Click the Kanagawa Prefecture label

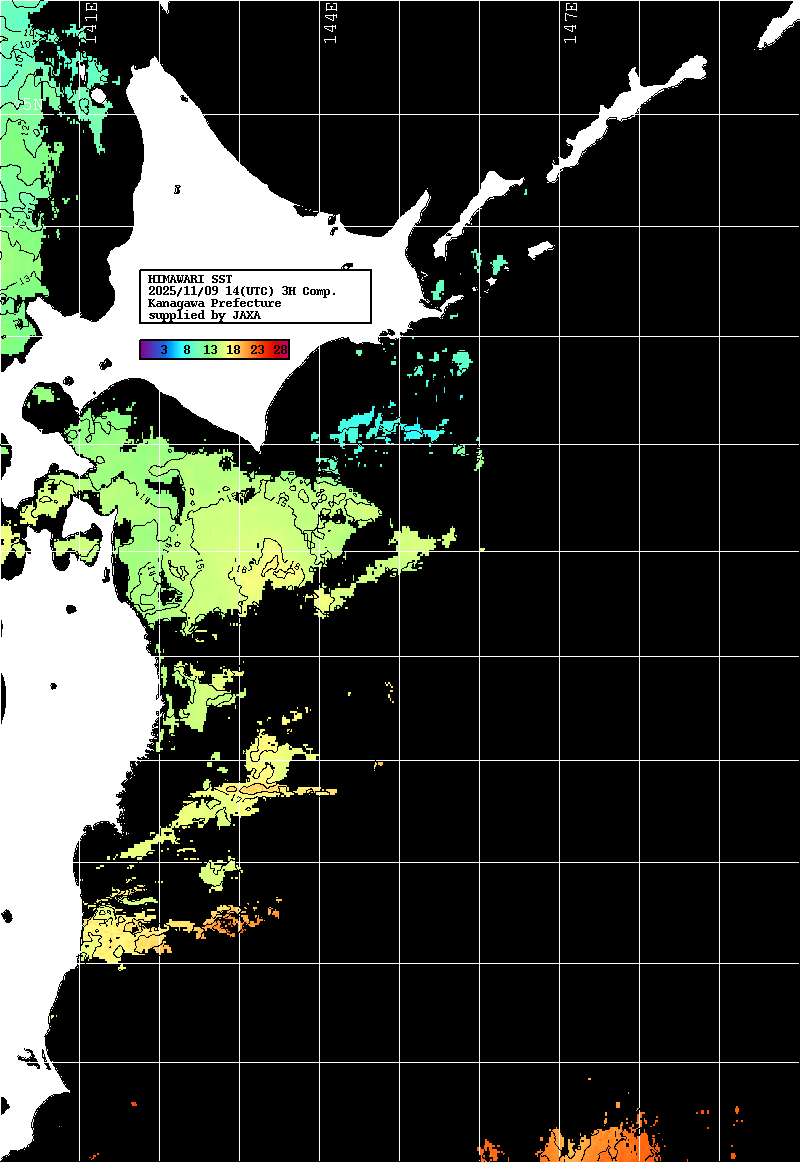(214, 303)
